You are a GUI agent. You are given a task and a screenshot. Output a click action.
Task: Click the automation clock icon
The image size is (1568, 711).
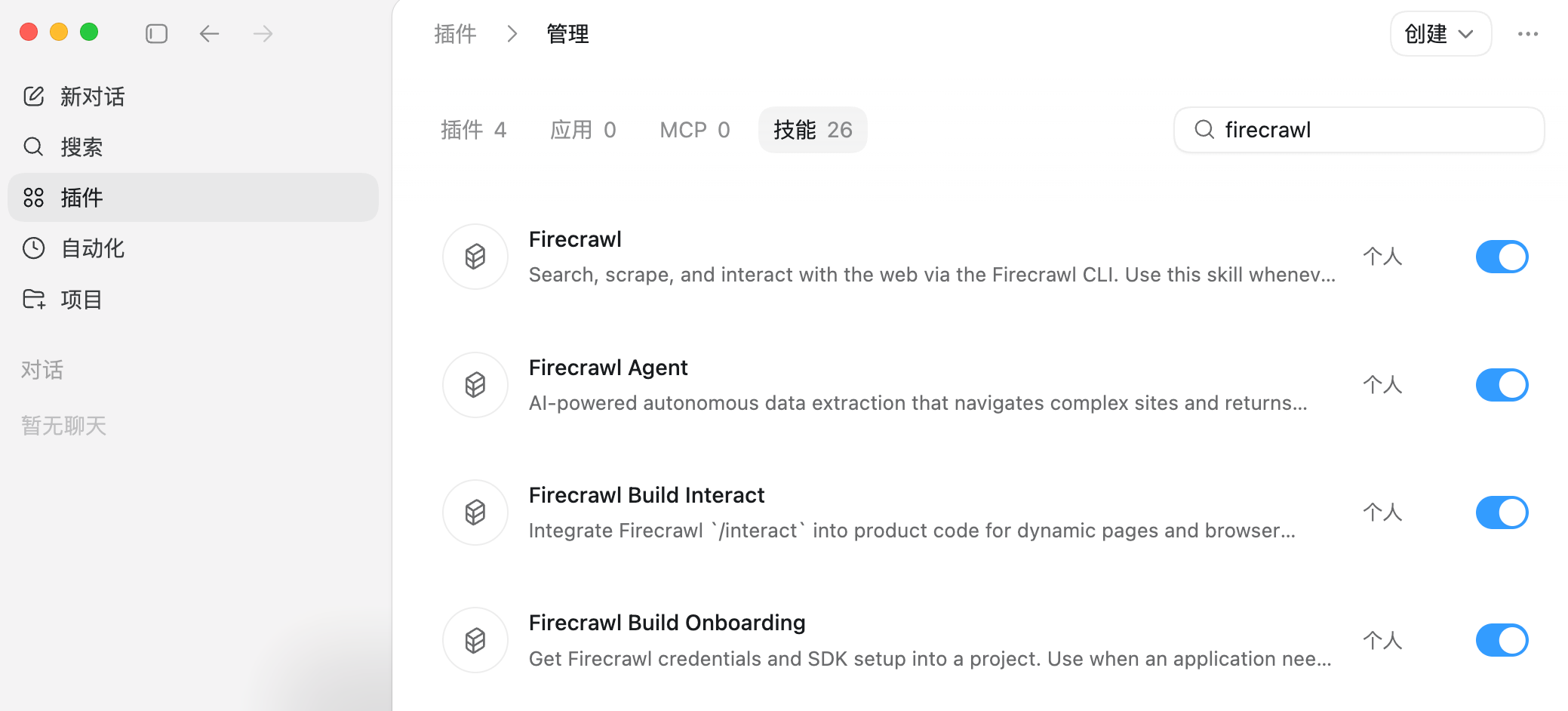tap(34, 248)
